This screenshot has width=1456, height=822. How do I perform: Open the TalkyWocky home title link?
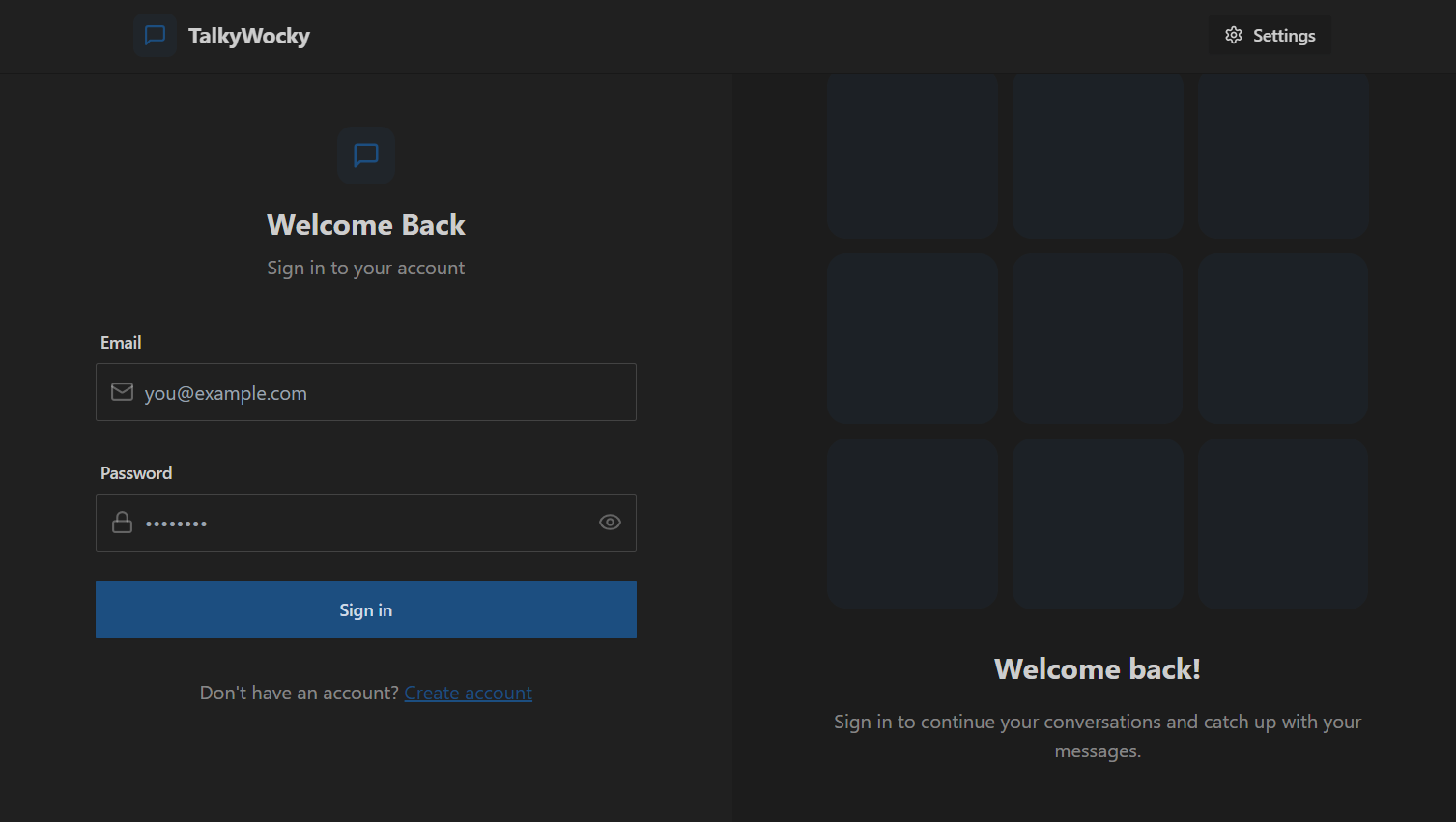point(249,36)
